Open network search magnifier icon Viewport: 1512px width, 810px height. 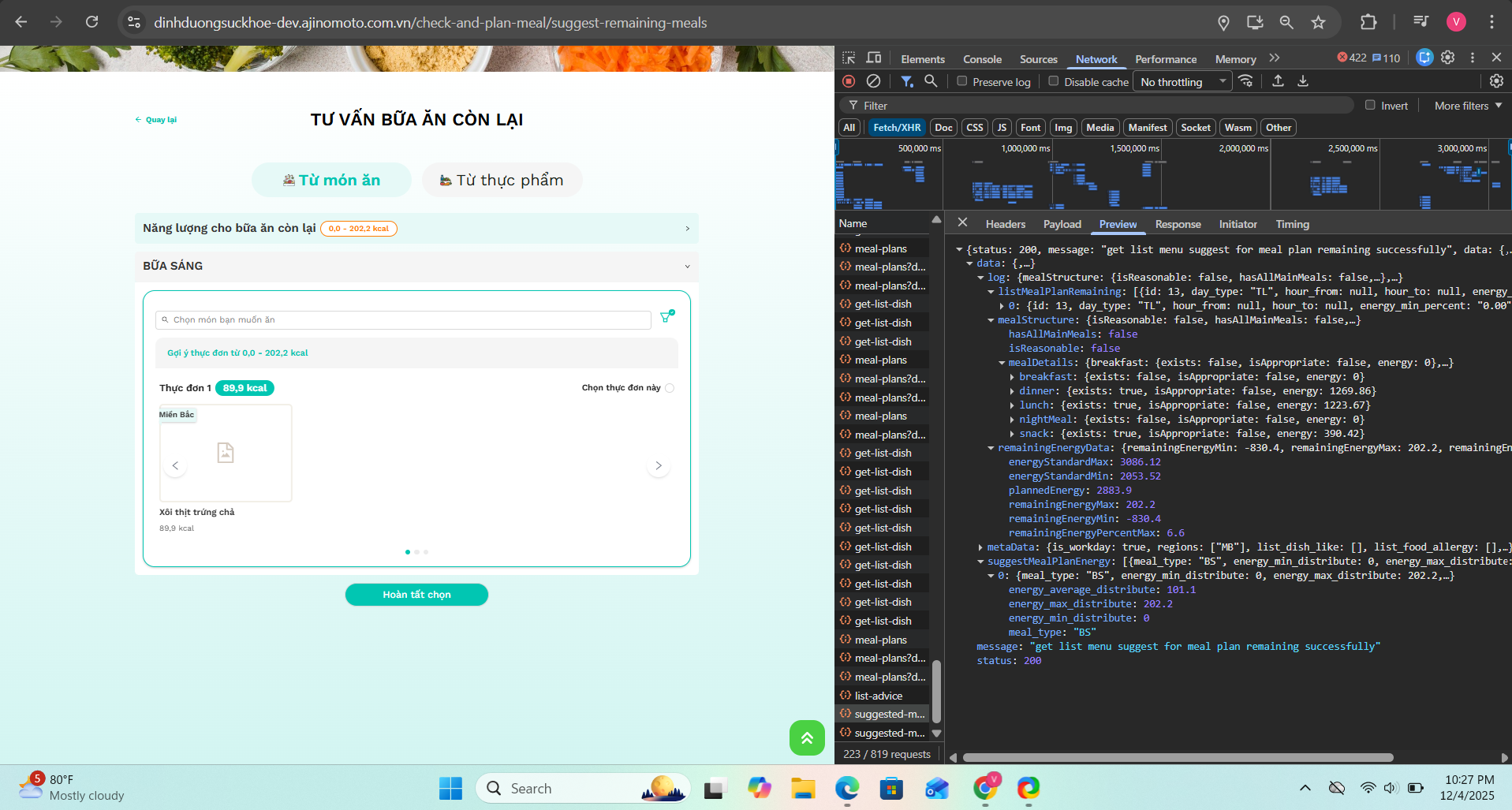tap(931, 81)
